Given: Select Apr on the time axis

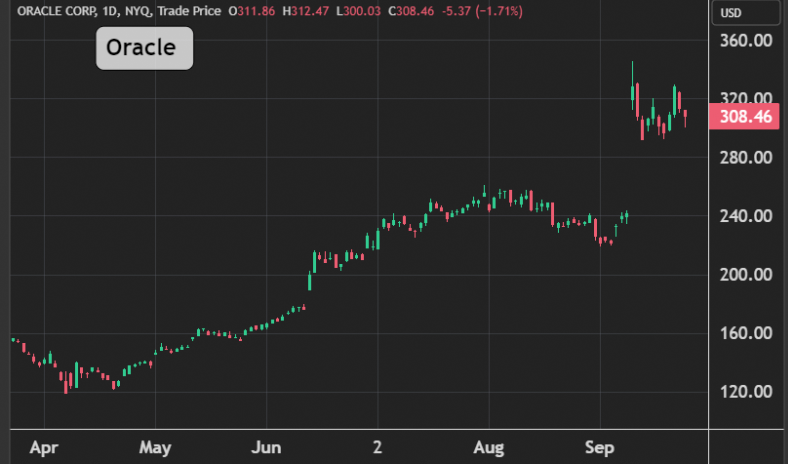Looking at the screenshot, I should (x=44, y=446).
